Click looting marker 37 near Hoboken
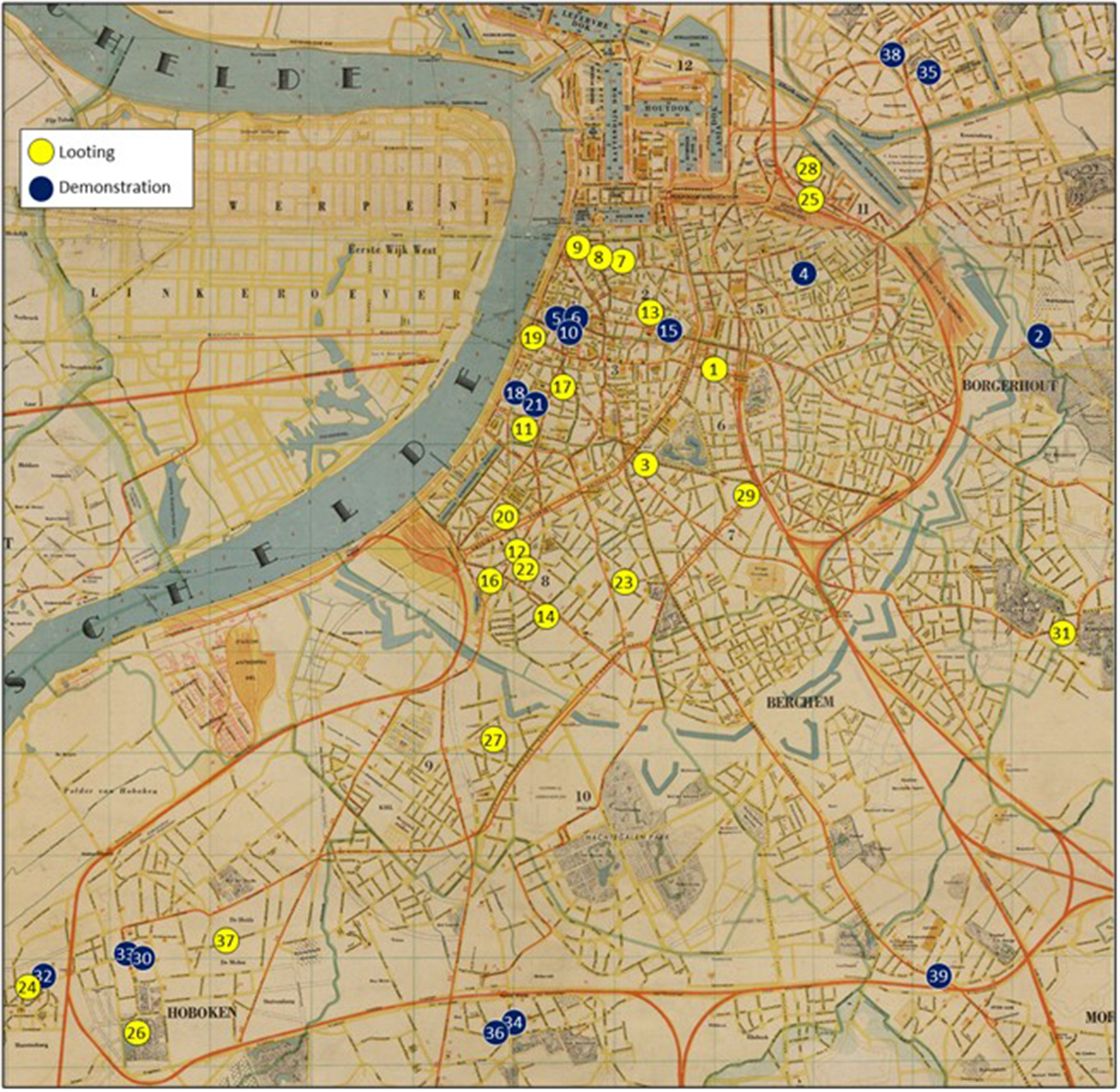The image size is (1120, 1092). click(226, 941)
